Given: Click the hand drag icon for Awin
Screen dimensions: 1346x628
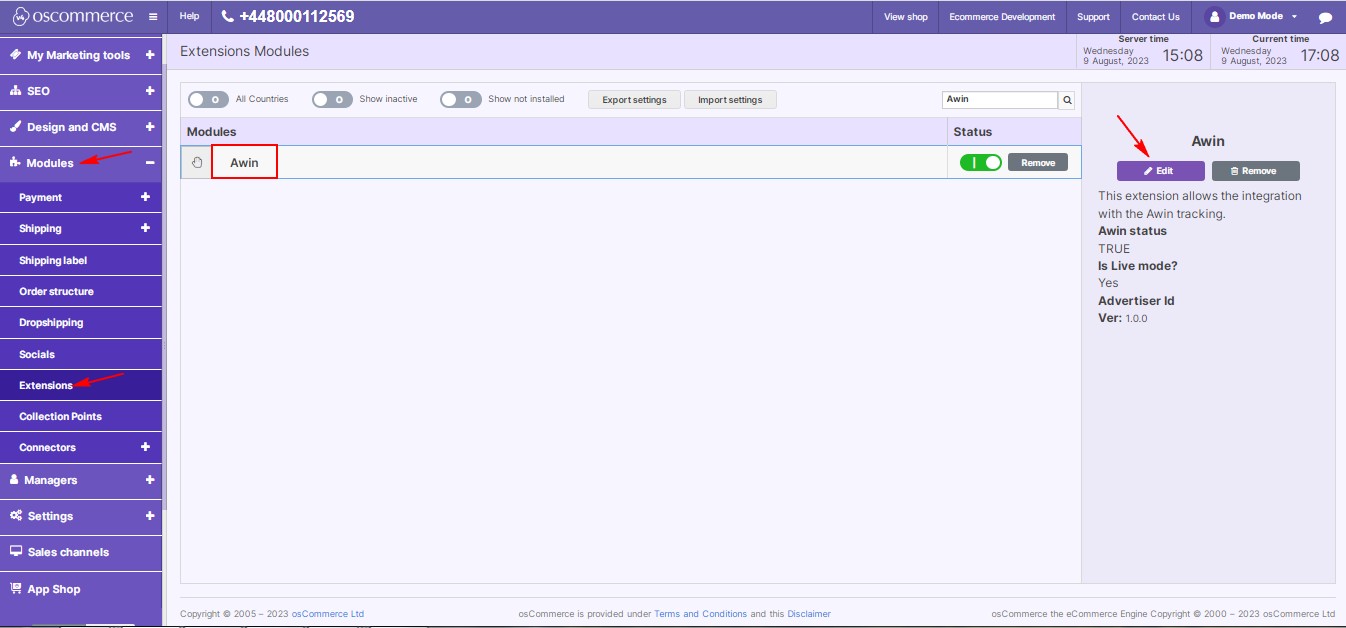Looking at the screenshot, I should (197, 162).
